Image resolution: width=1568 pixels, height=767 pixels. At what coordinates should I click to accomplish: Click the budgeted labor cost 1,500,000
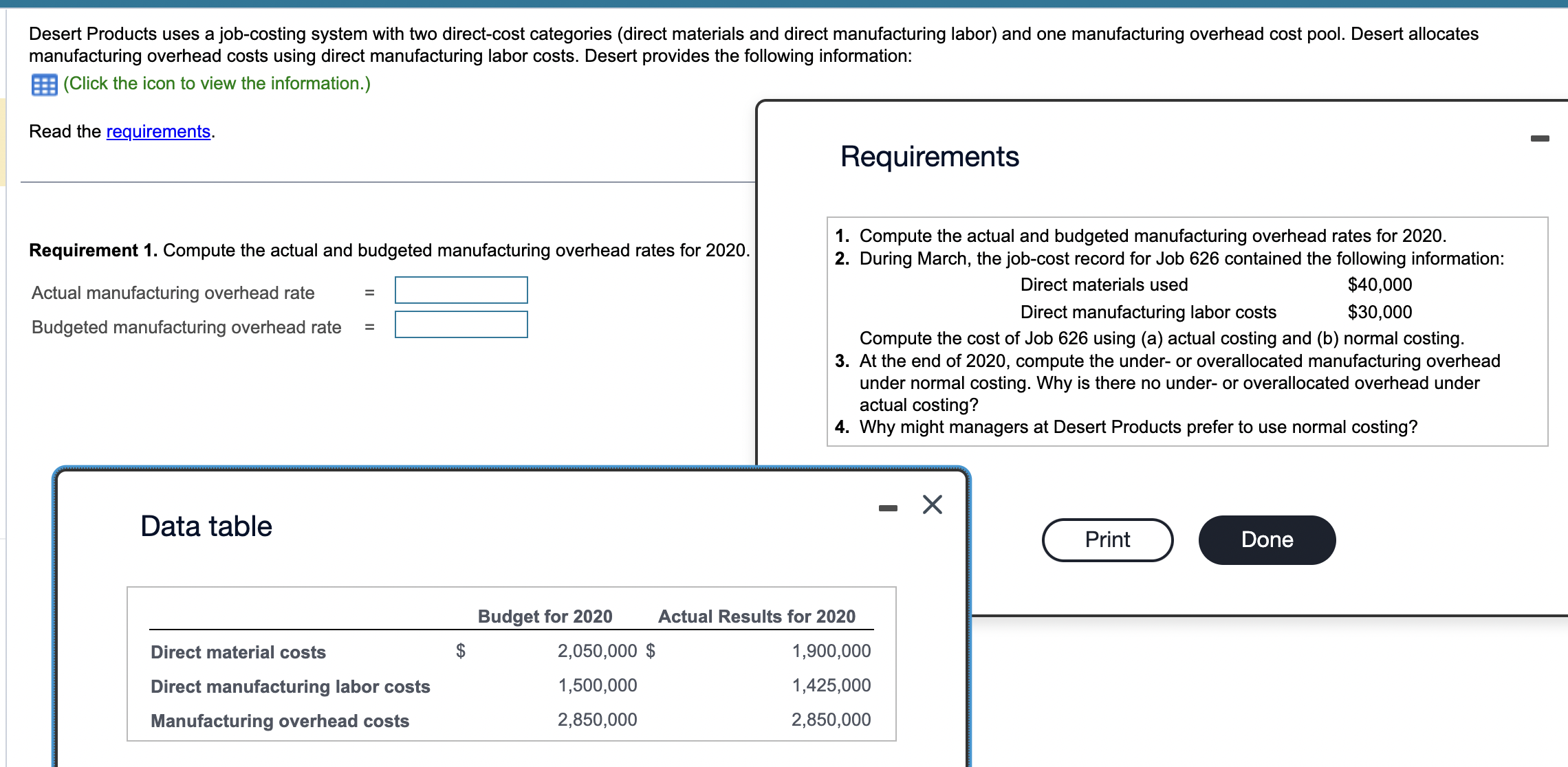coord(597,685)
